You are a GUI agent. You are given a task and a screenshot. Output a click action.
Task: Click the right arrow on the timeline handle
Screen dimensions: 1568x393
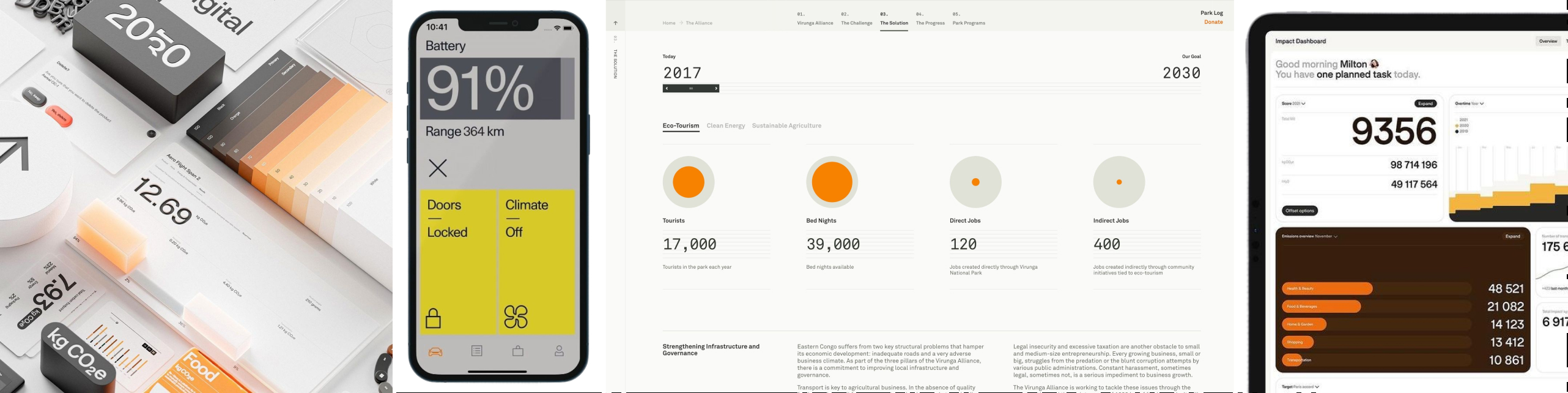(716, 89)
